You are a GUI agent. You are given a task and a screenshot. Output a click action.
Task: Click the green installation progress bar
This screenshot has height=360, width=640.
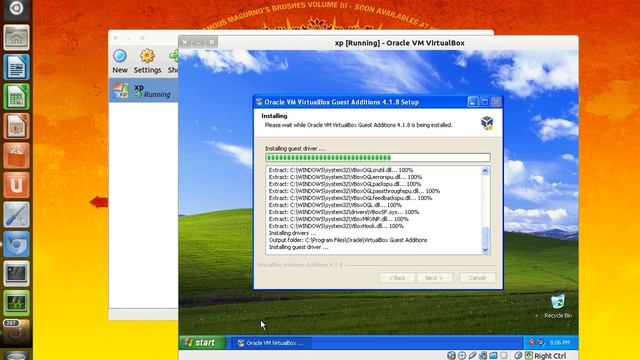coord(378,158)
